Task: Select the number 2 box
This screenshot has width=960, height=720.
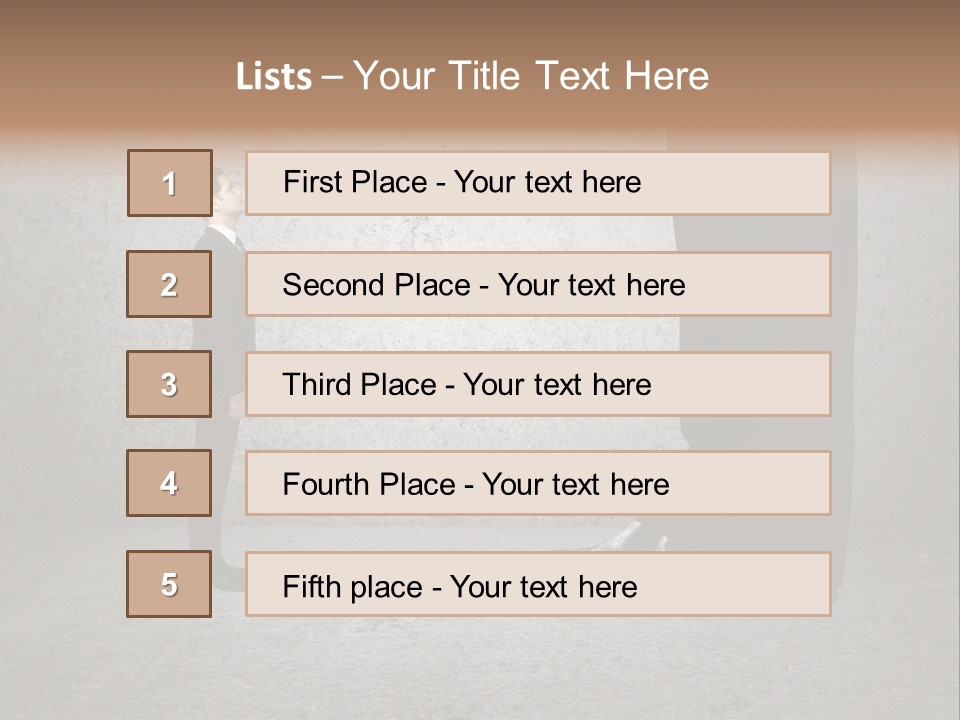Action: click(169, 284)
